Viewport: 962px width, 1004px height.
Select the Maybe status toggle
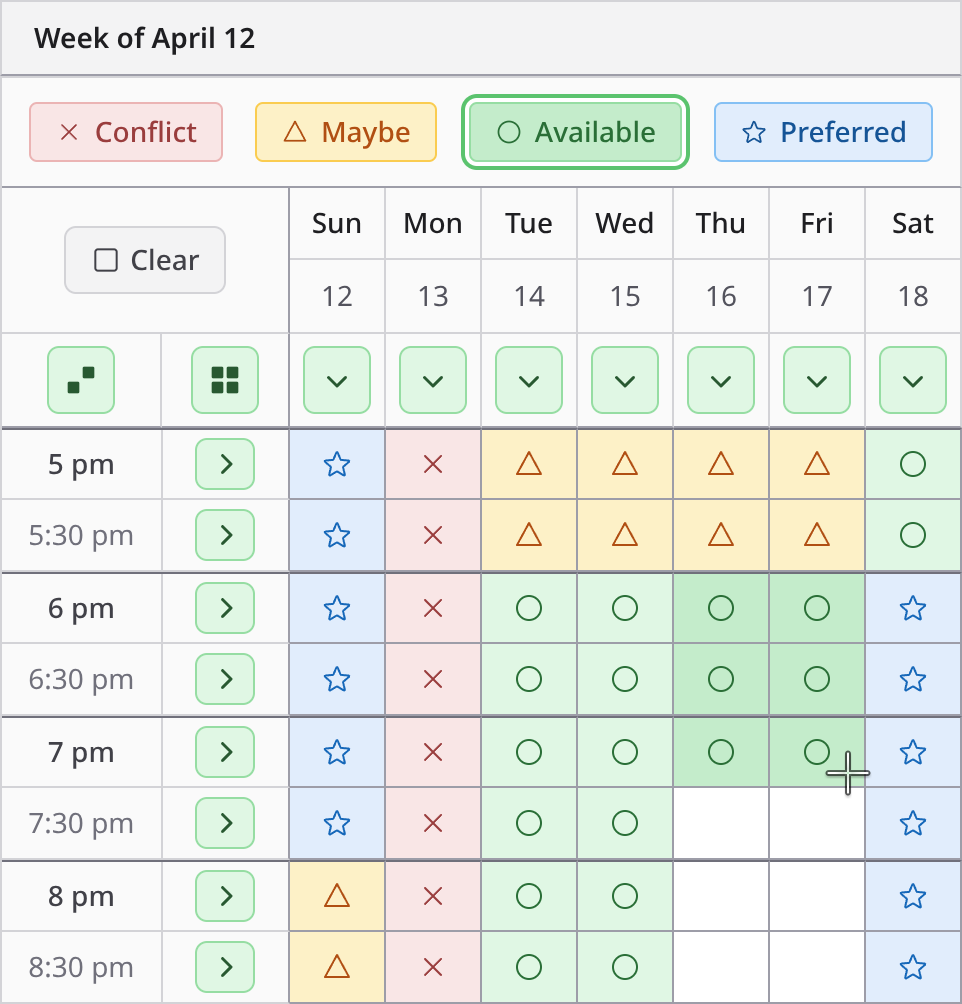point(346,131)
